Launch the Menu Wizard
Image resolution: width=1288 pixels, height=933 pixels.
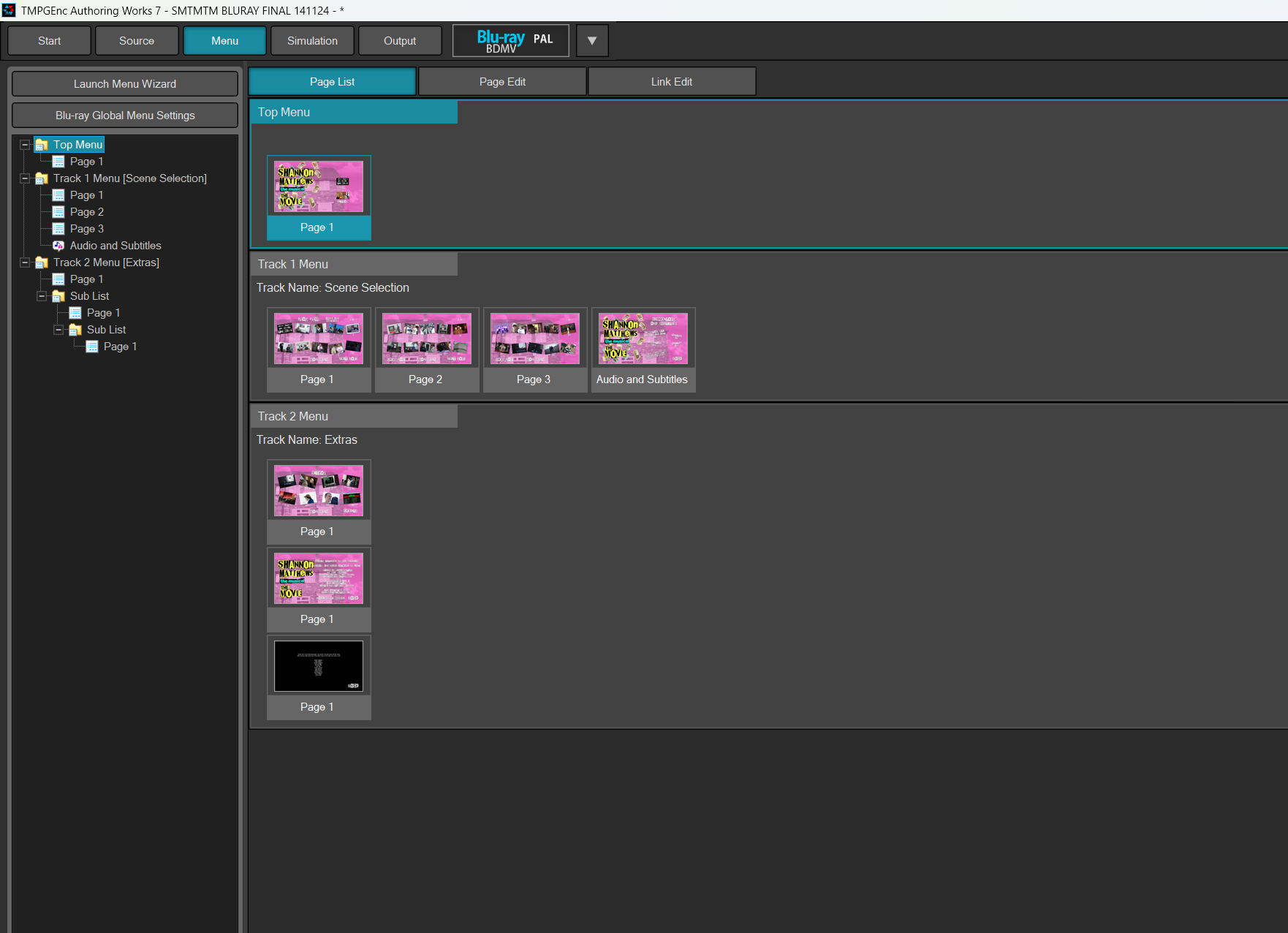click(x=125, y=84)
